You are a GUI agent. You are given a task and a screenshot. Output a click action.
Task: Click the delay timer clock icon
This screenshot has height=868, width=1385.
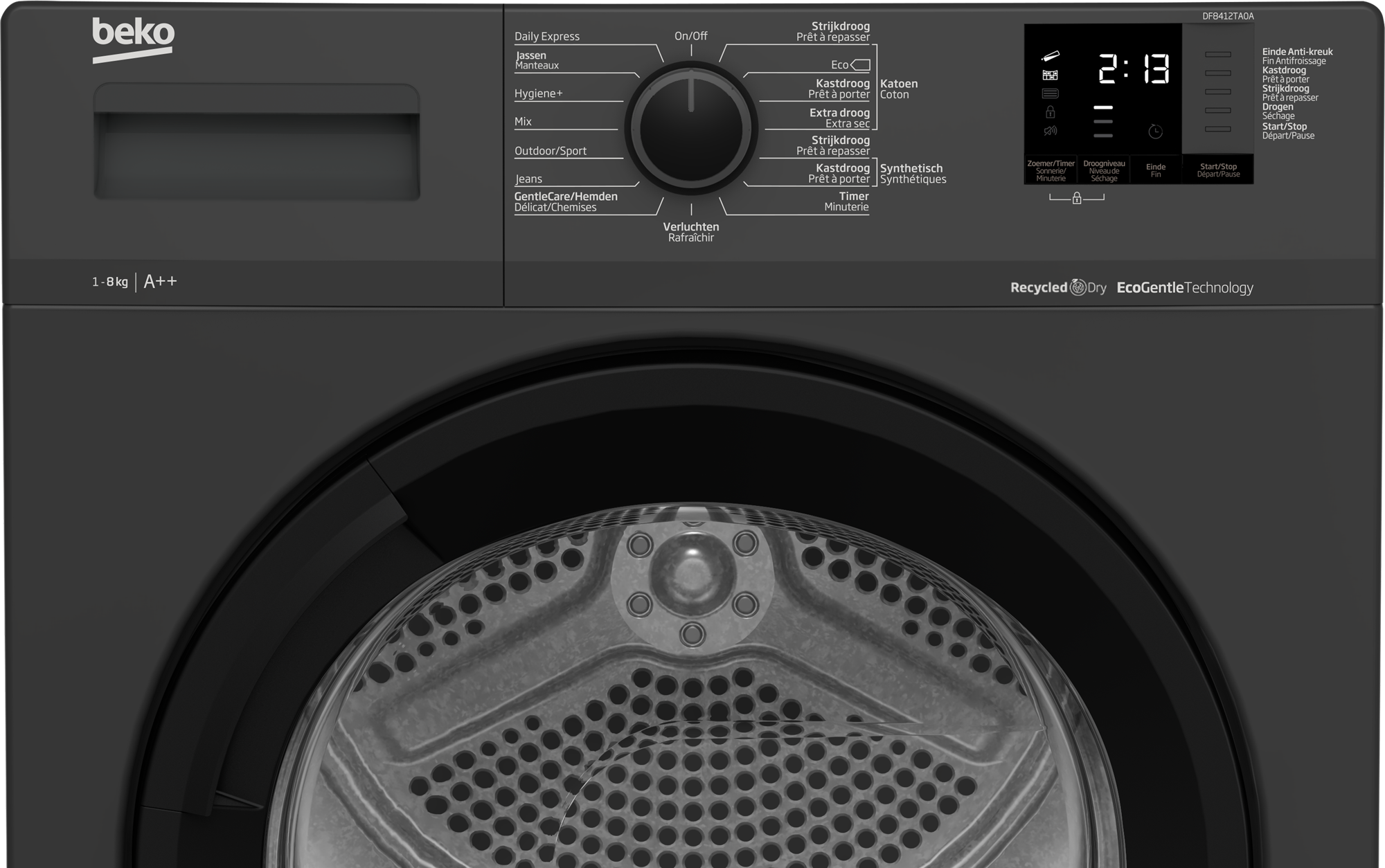click(1156, 132)
